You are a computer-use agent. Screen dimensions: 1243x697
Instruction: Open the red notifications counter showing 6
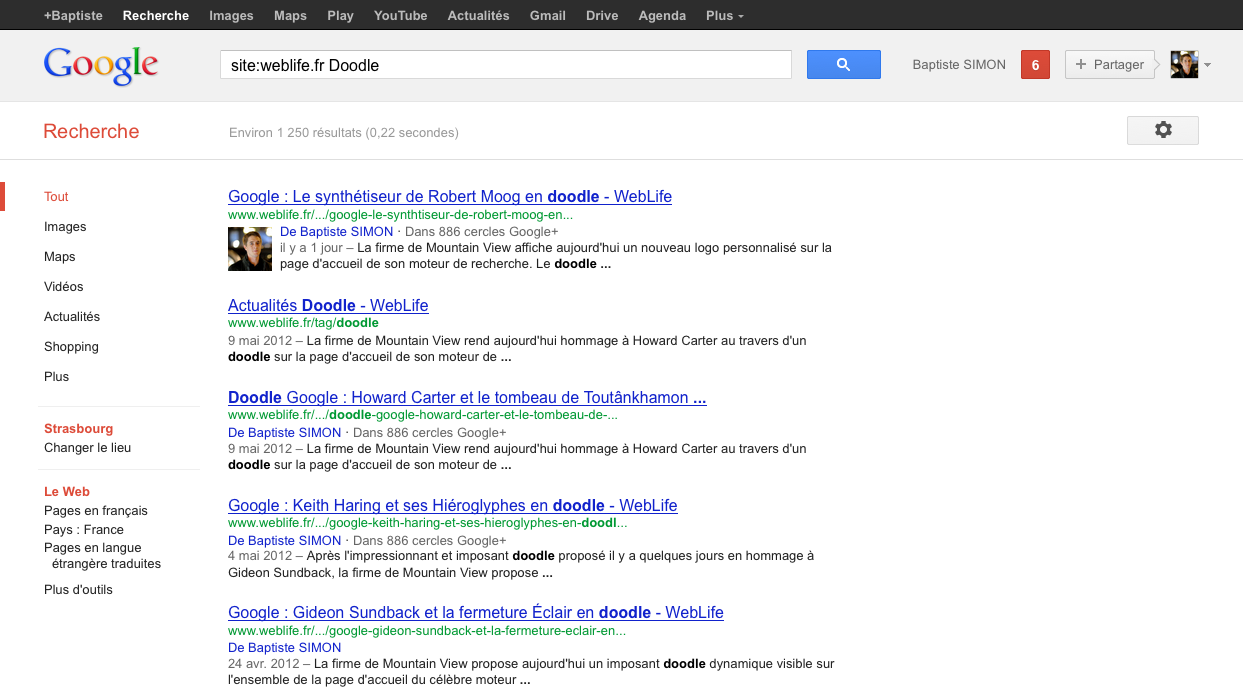(1035, 65)
